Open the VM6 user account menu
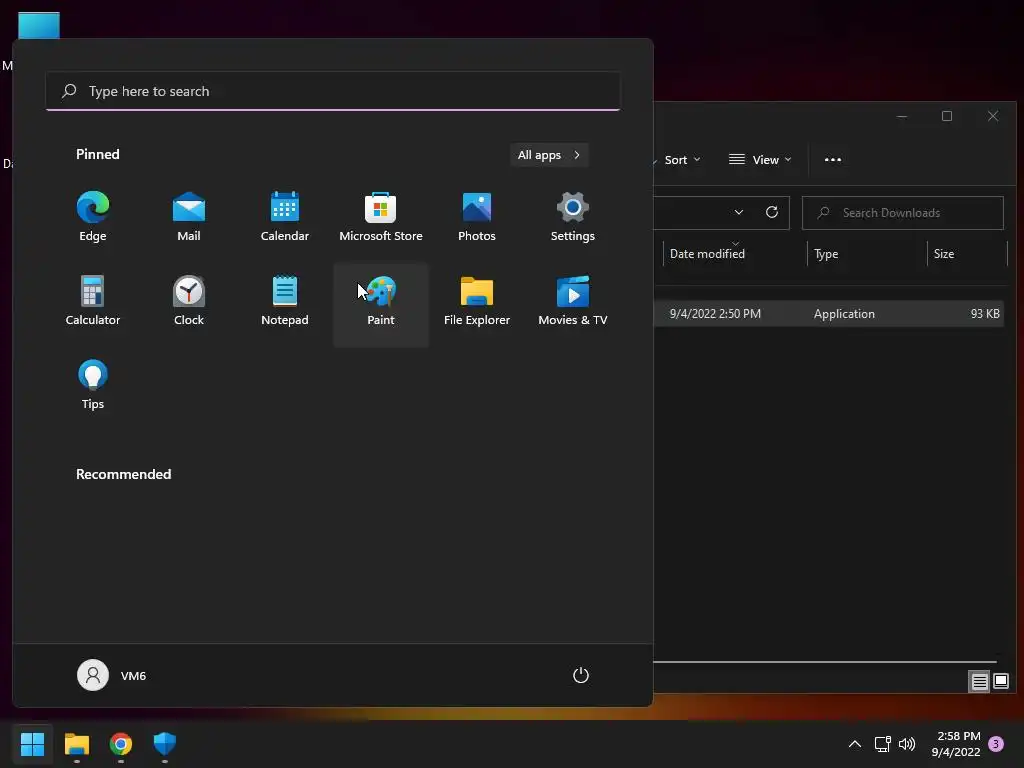The width and height of the screenshot is (1024, 768). click(x=112, y=675)
